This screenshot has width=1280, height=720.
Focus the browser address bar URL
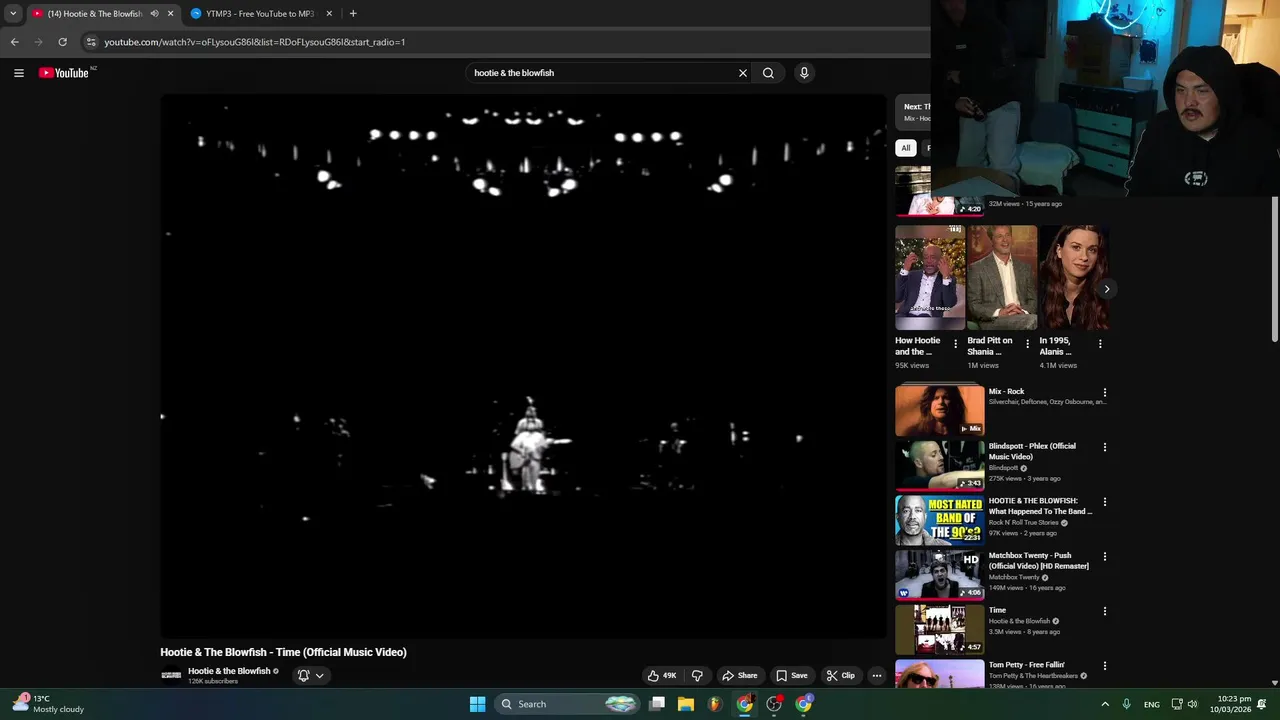(255, 42)
